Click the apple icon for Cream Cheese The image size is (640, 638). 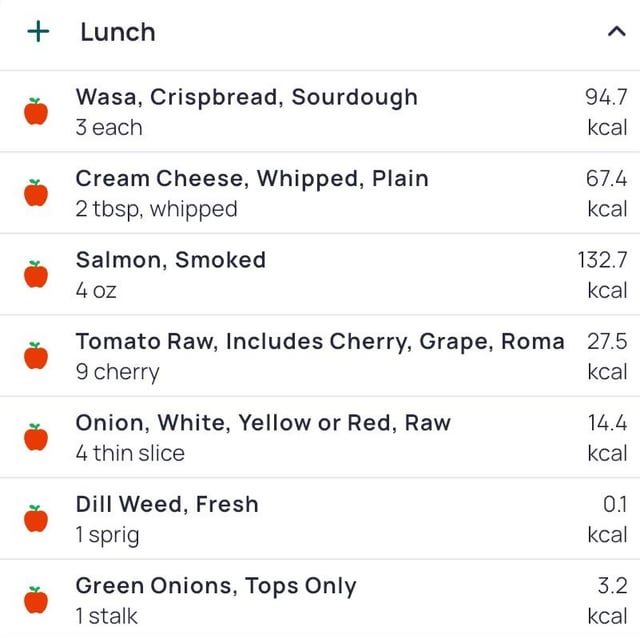pyautogui.click(x=36, y=192)
